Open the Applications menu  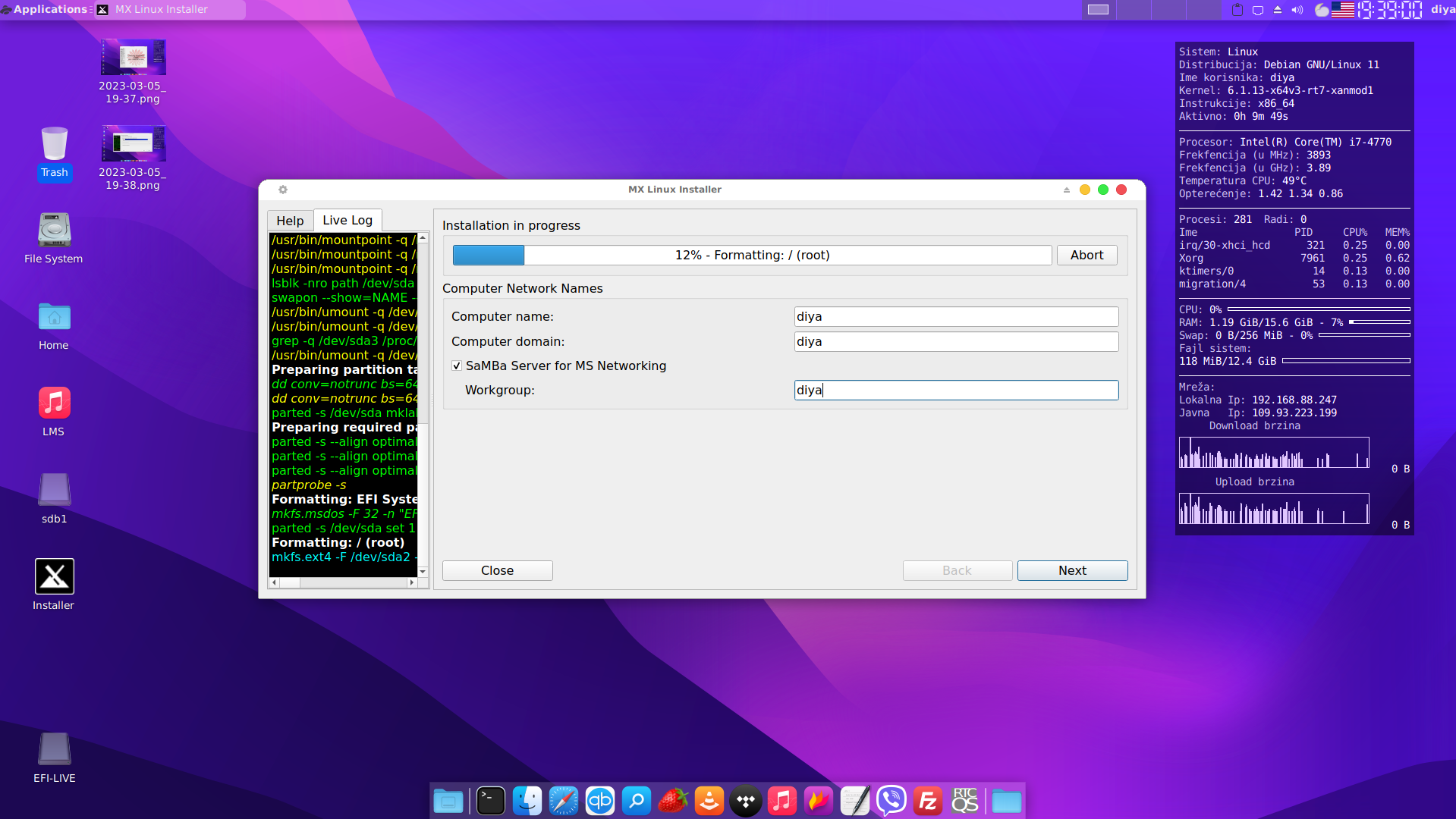coord(44,9)
